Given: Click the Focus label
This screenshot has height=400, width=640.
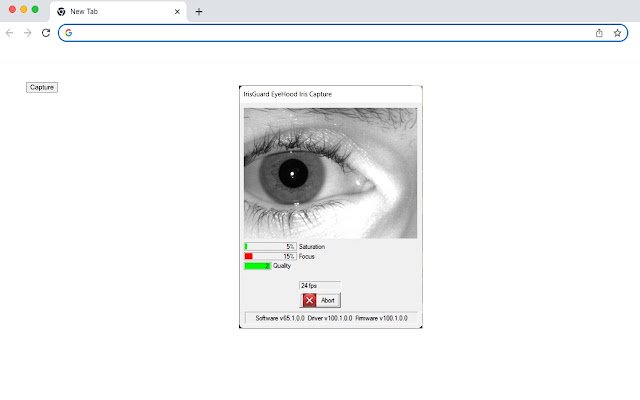Looking at the screenshot, I should [307, 256].
